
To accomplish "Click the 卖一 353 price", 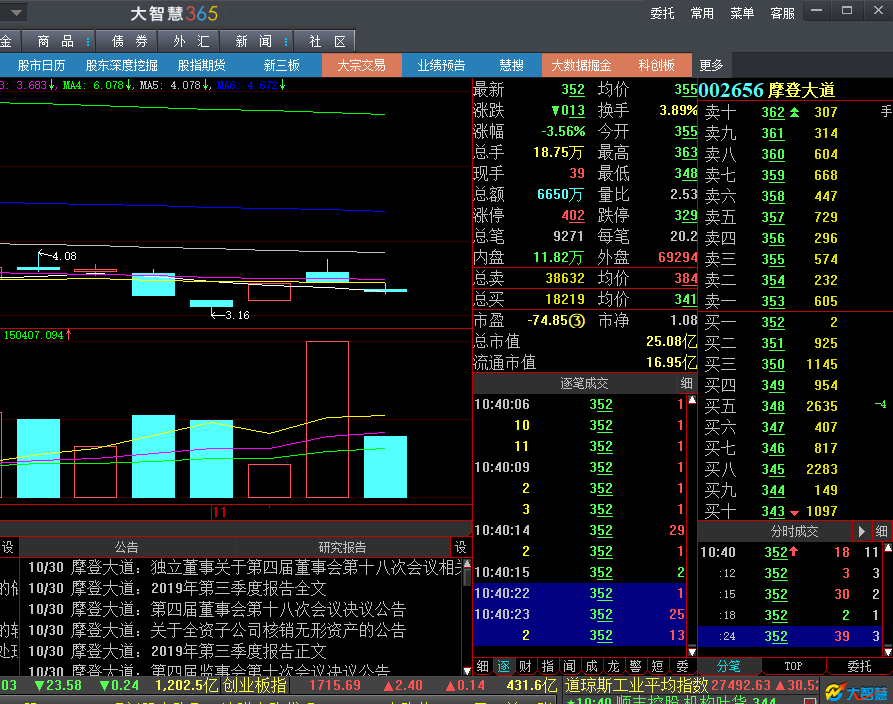I will pos(773,301).
